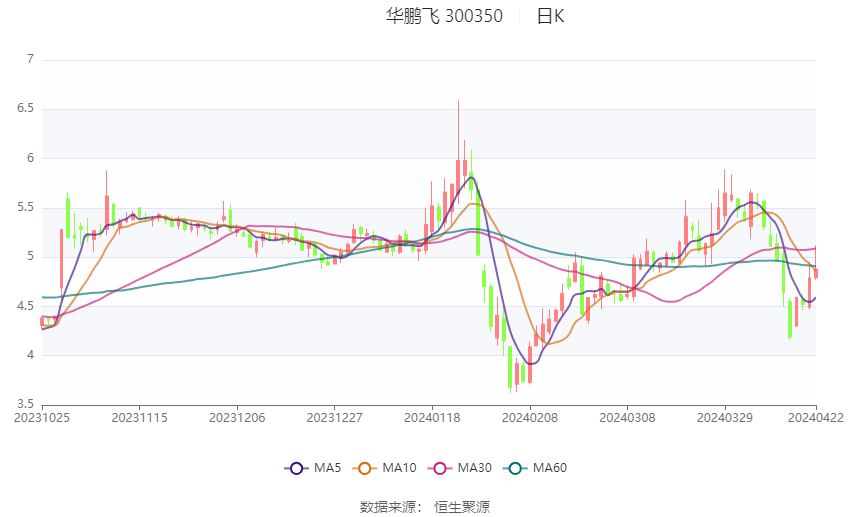Click the 日K label in title
The image size is (850, 517).
coord(550,16)
